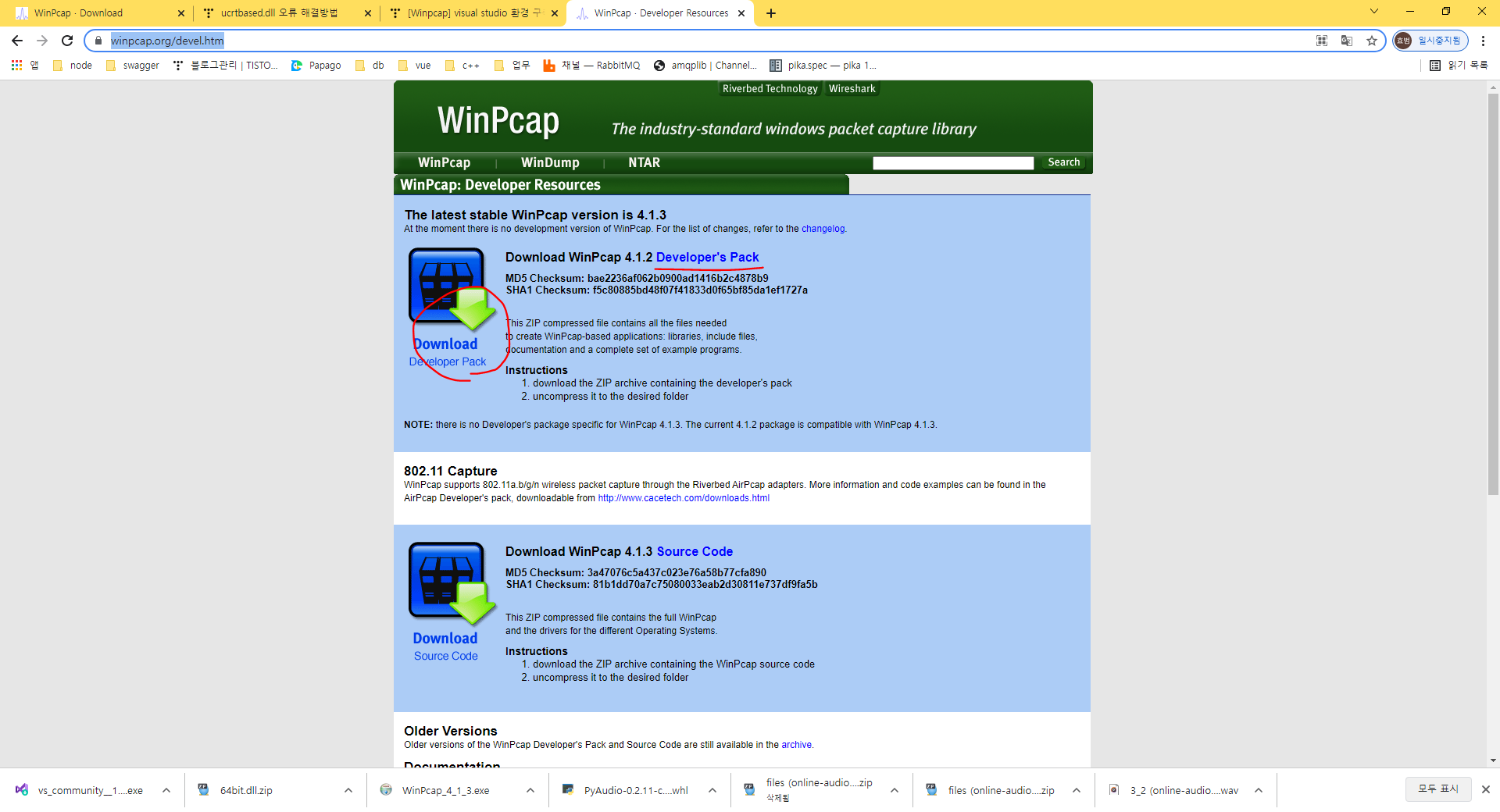1500x812 pixels.
Task: Click the Download Source Code link
Action: click(445, 646)
